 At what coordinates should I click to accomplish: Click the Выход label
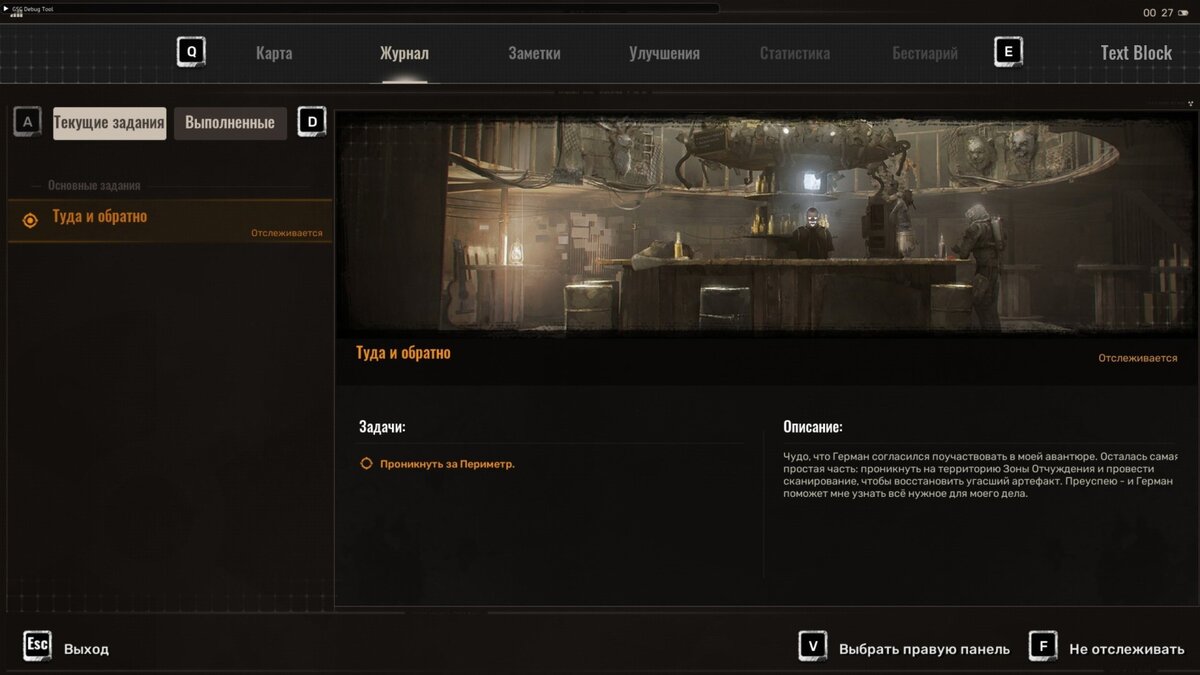click(x=86, y=649)
